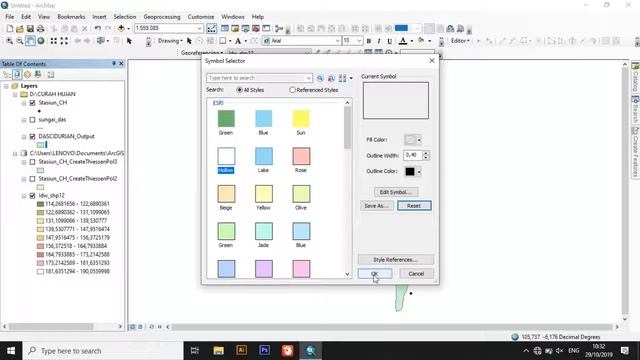Open Photoshop from the taskbar
640x360 pixels.
(264, 350)
